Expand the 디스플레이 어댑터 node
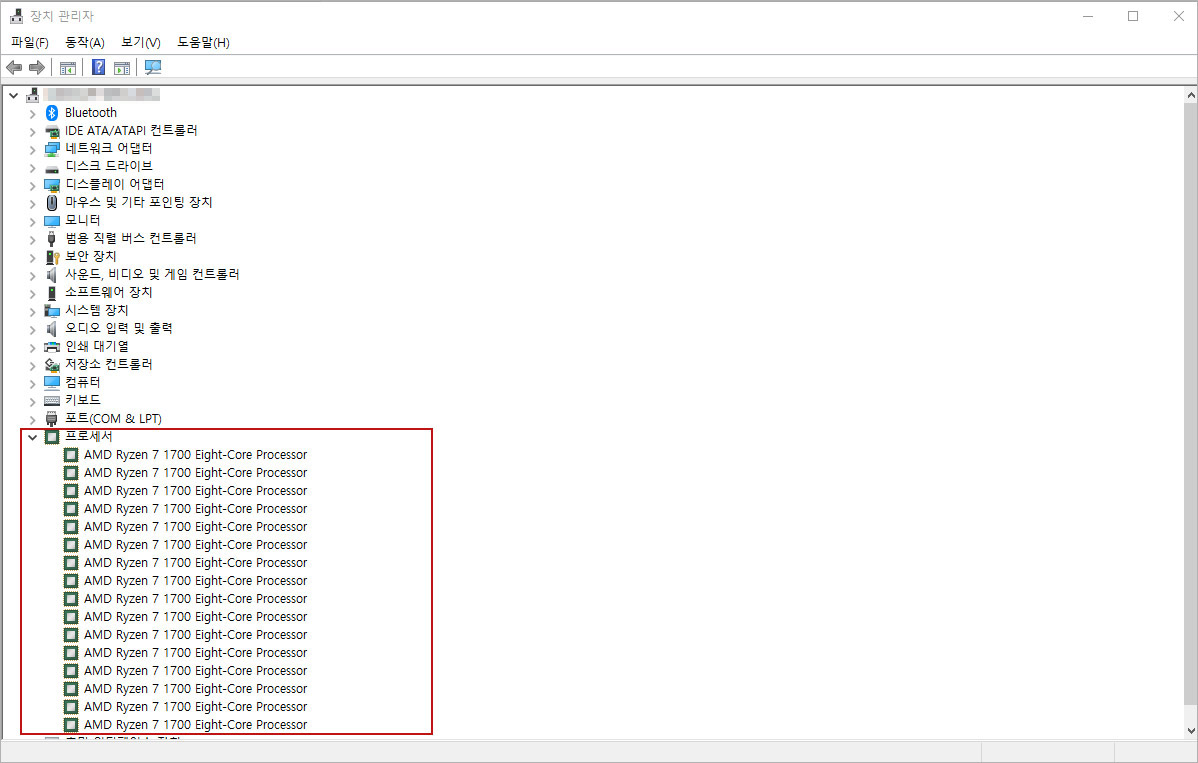 (x=32, y=186)
